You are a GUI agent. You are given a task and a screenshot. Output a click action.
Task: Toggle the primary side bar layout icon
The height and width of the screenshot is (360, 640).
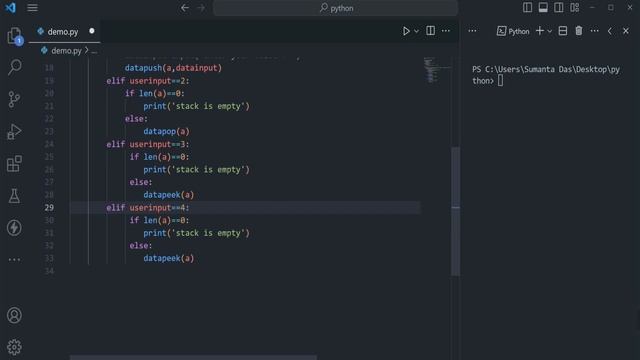[527, 8]
